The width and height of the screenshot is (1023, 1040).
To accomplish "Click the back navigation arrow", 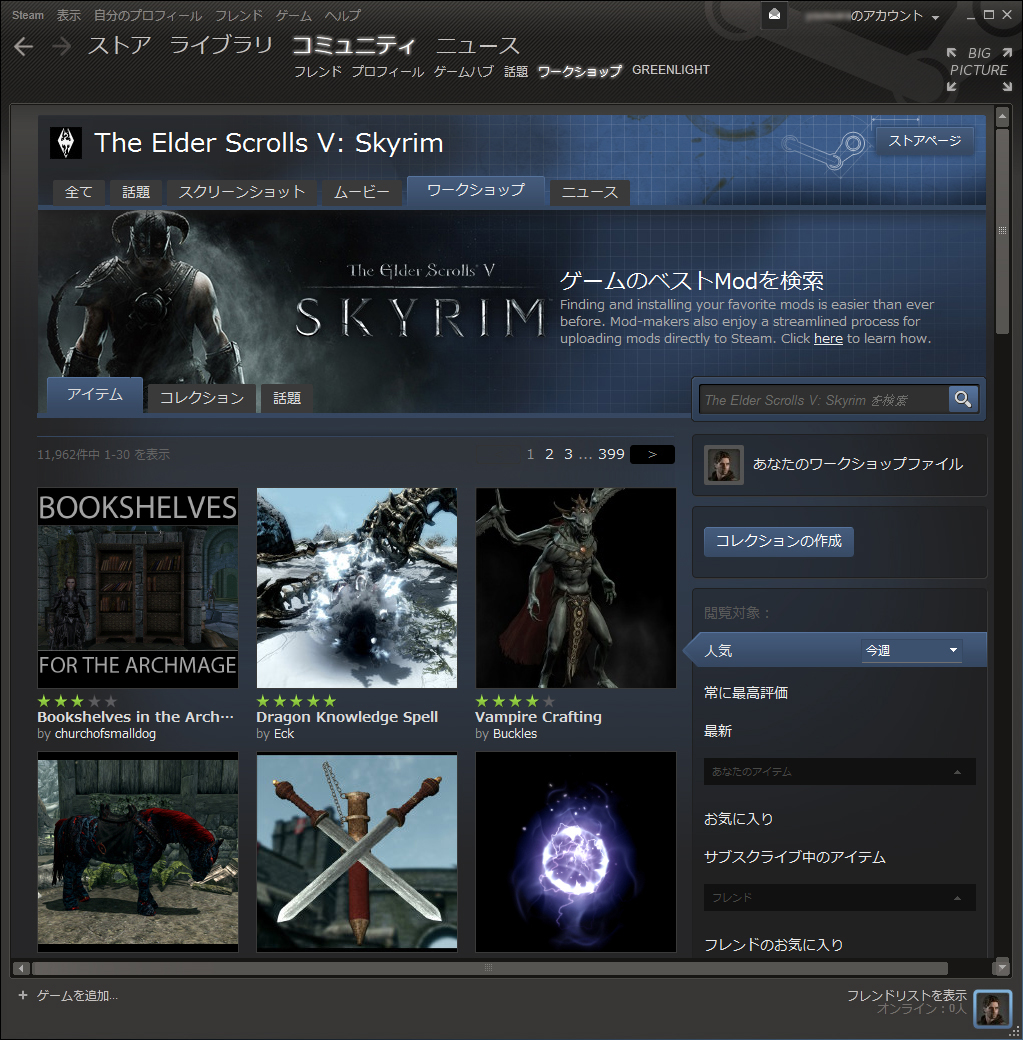I will [24, 46].
